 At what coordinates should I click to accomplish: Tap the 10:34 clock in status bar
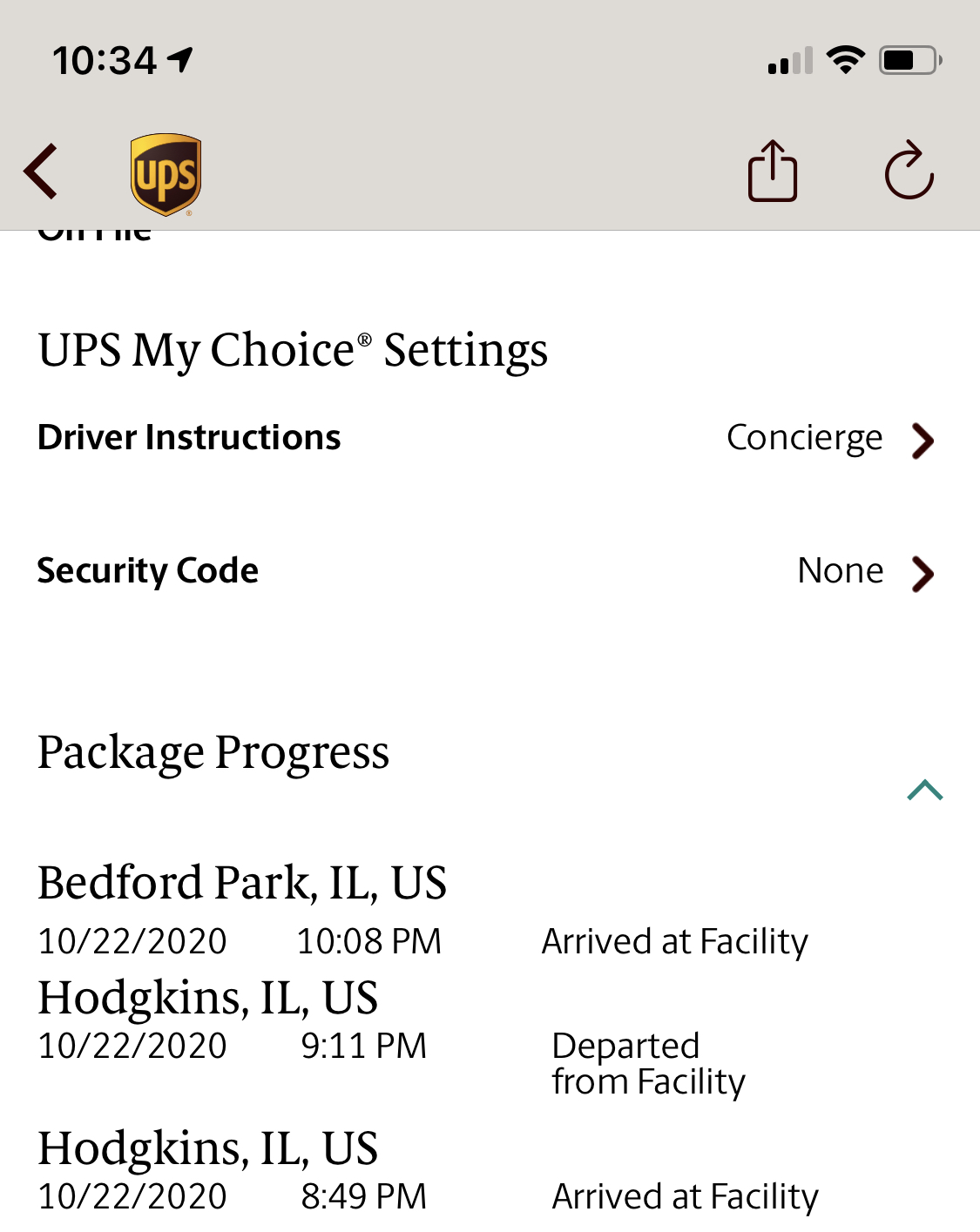coord(105,61)
